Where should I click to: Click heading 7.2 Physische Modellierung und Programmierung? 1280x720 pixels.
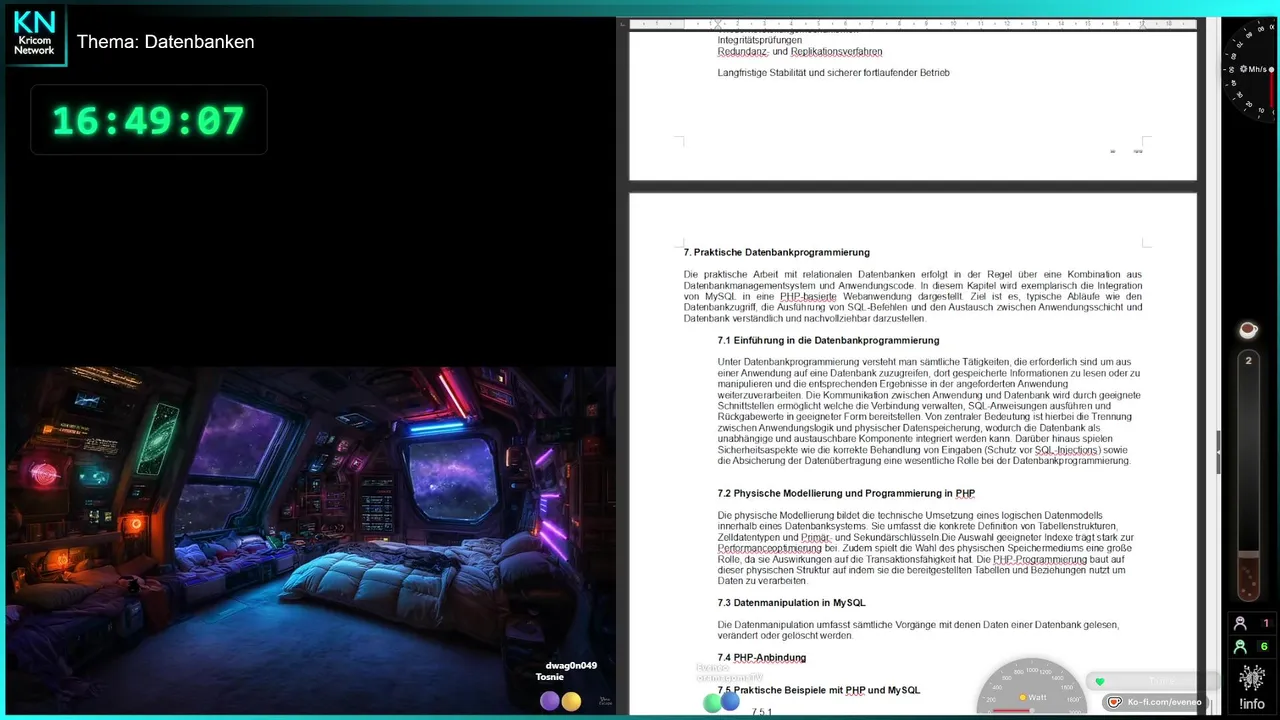coord(846,493)
